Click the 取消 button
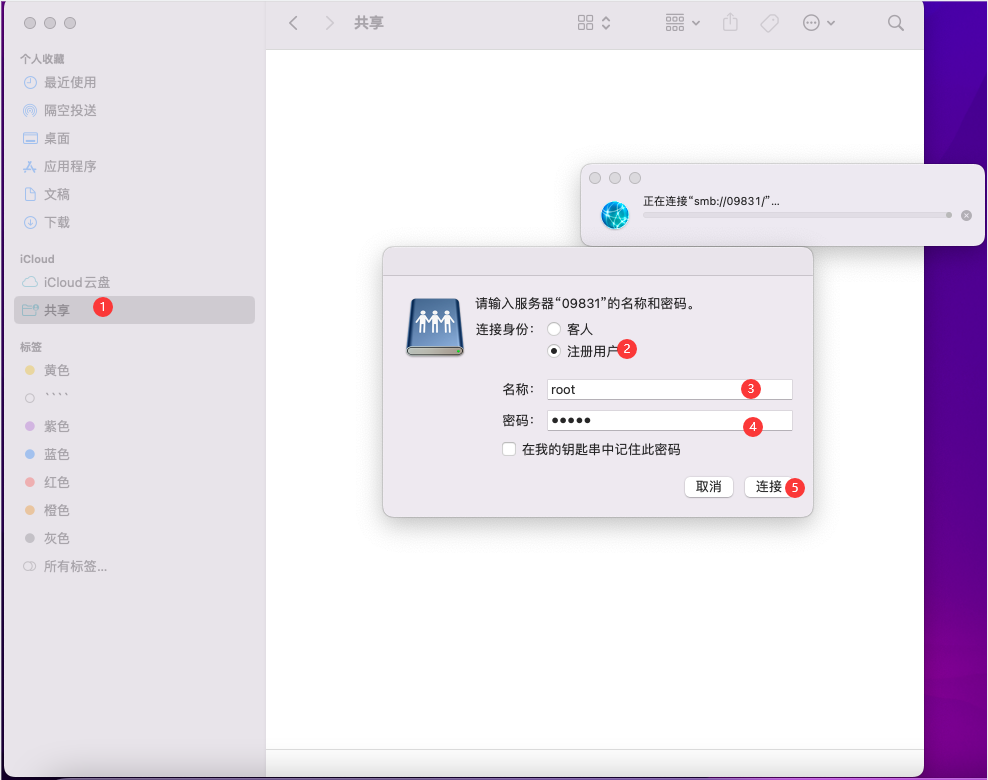The width and height of the screenshot is (988, 780). [709, 486]
